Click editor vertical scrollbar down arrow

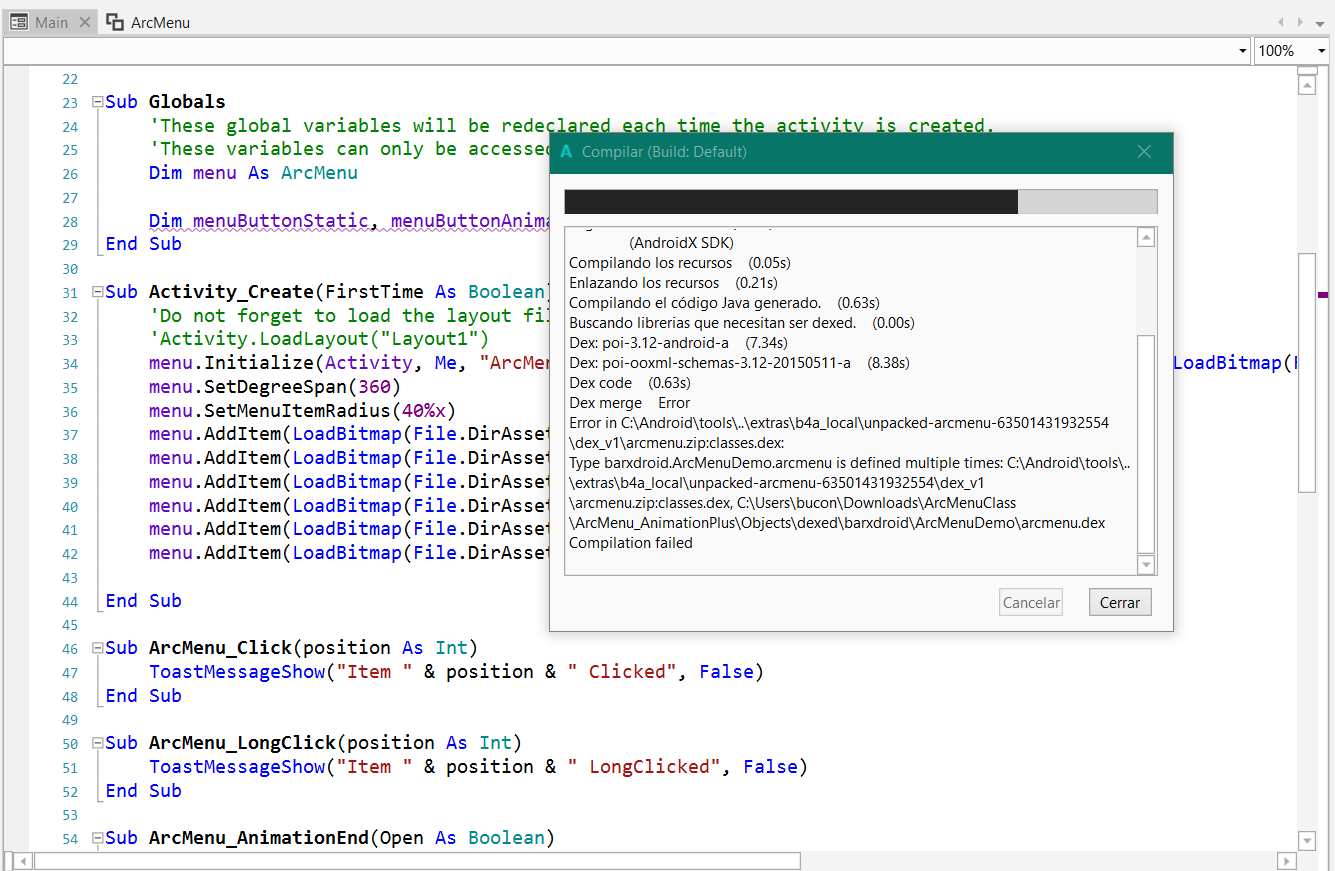[x=1307, y=840]
